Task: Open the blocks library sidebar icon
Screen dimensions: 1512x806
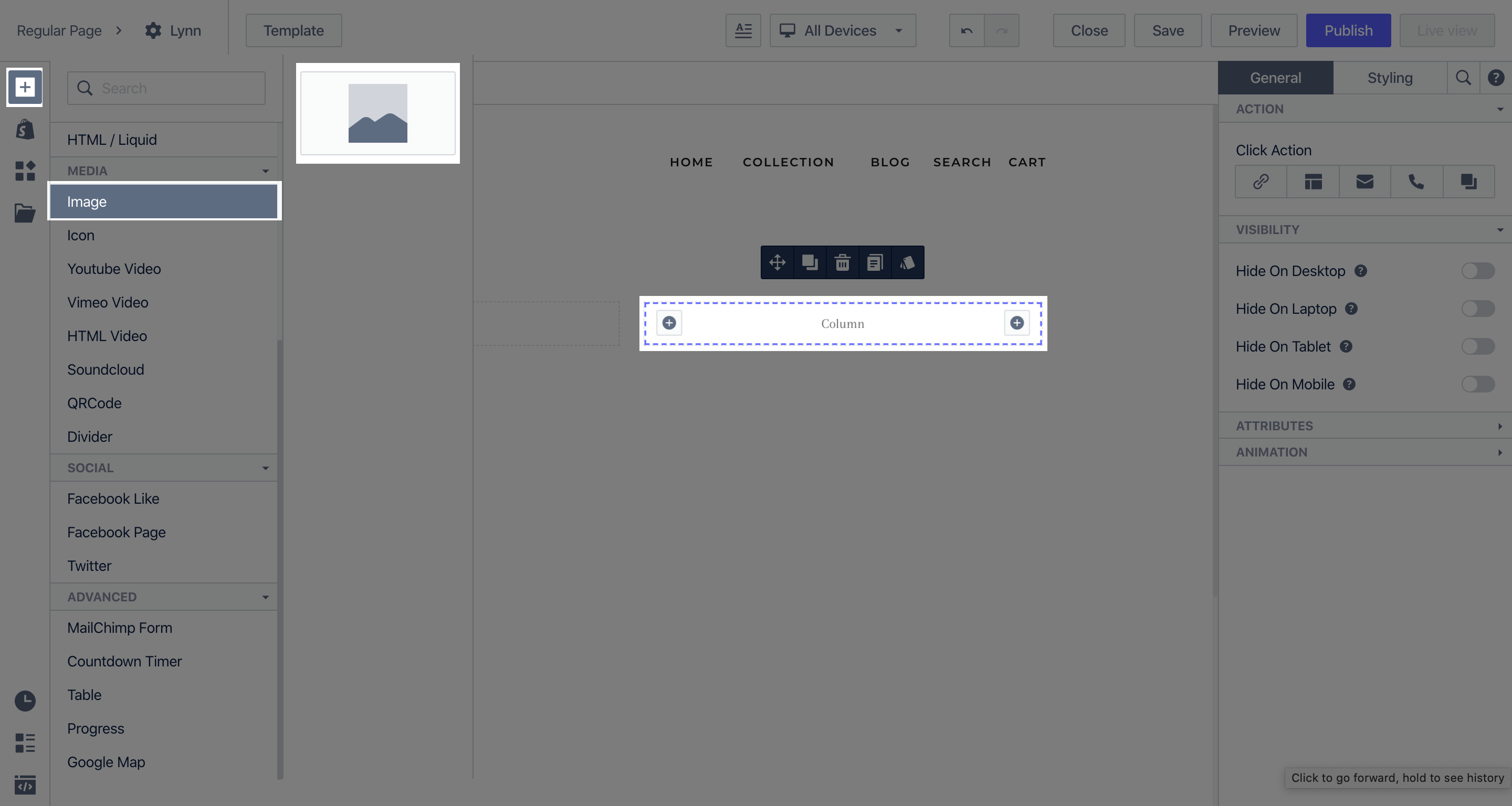Action: tap(25, 171)
